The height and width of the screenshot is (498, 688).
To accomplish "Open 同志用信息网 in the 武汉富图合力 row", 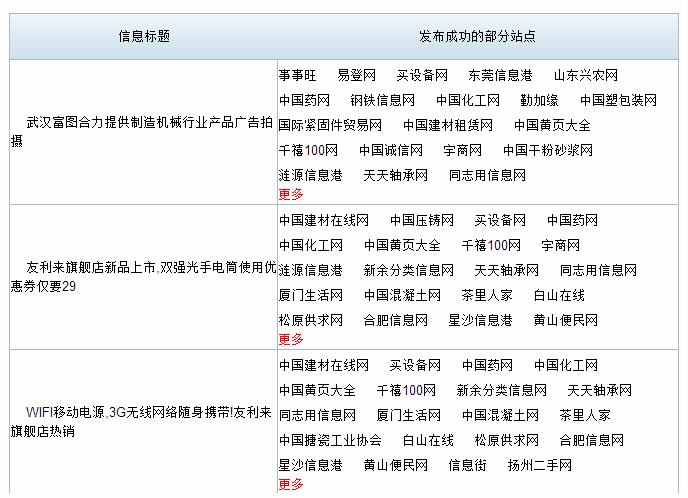I will click(487, 175).
